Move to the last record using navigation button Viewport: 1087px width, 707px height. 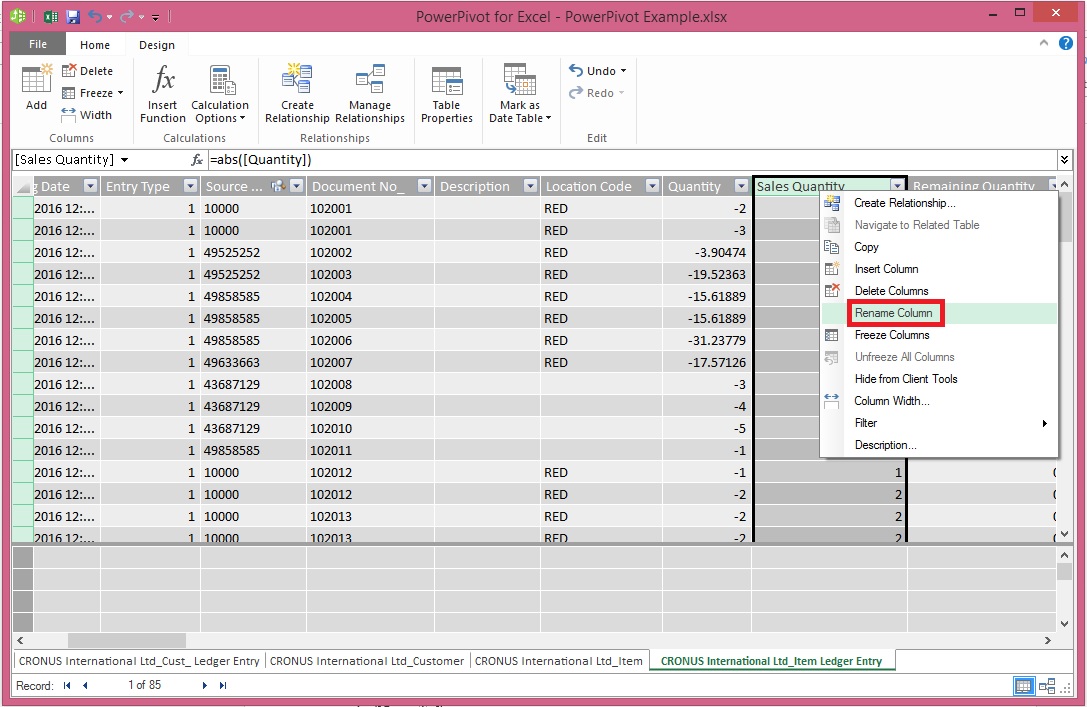pos(222,685)
